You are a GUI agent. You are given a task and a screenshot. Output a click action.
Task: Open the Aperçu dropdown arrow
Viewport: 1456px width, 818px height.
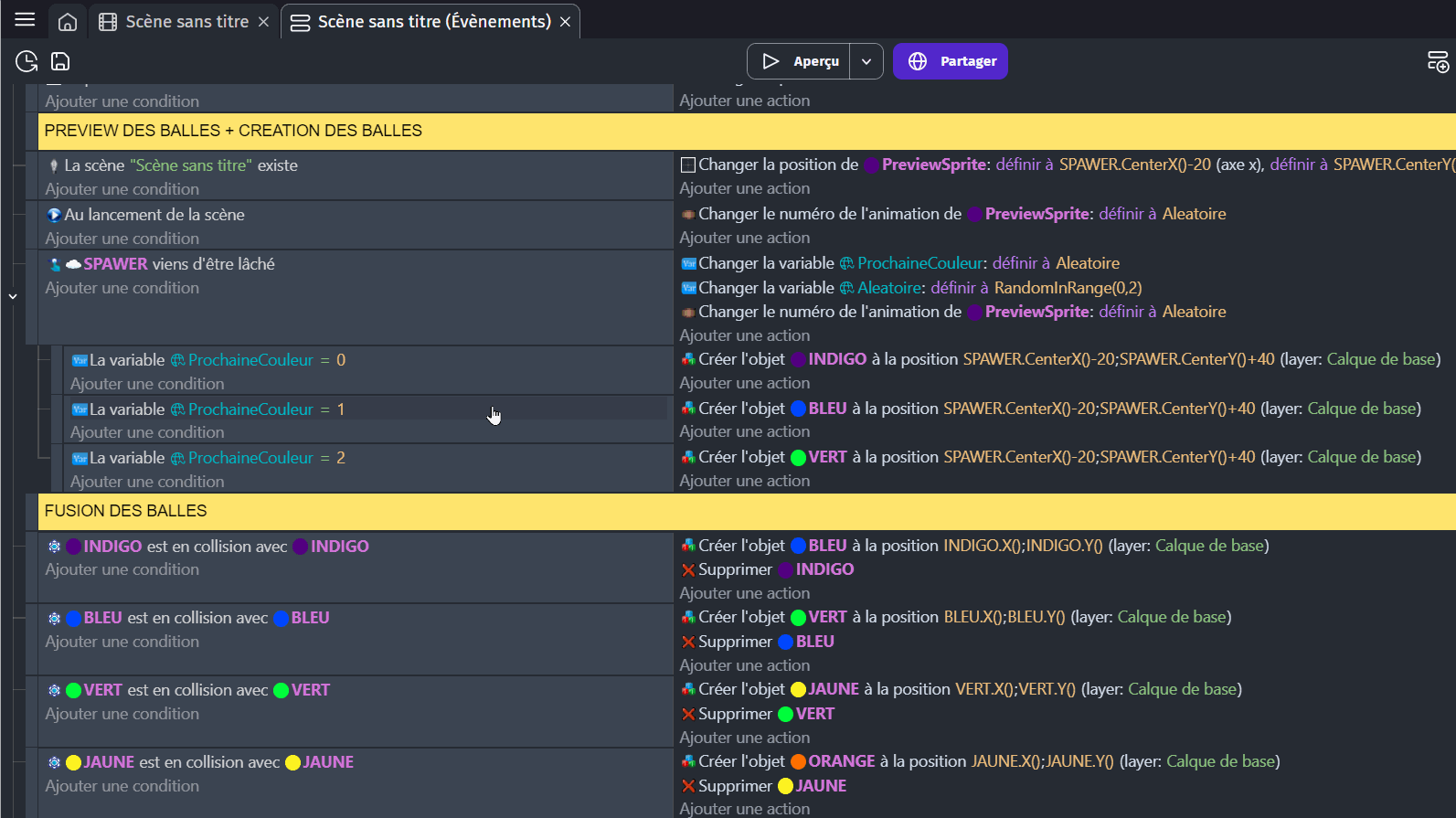coord(866,61)
